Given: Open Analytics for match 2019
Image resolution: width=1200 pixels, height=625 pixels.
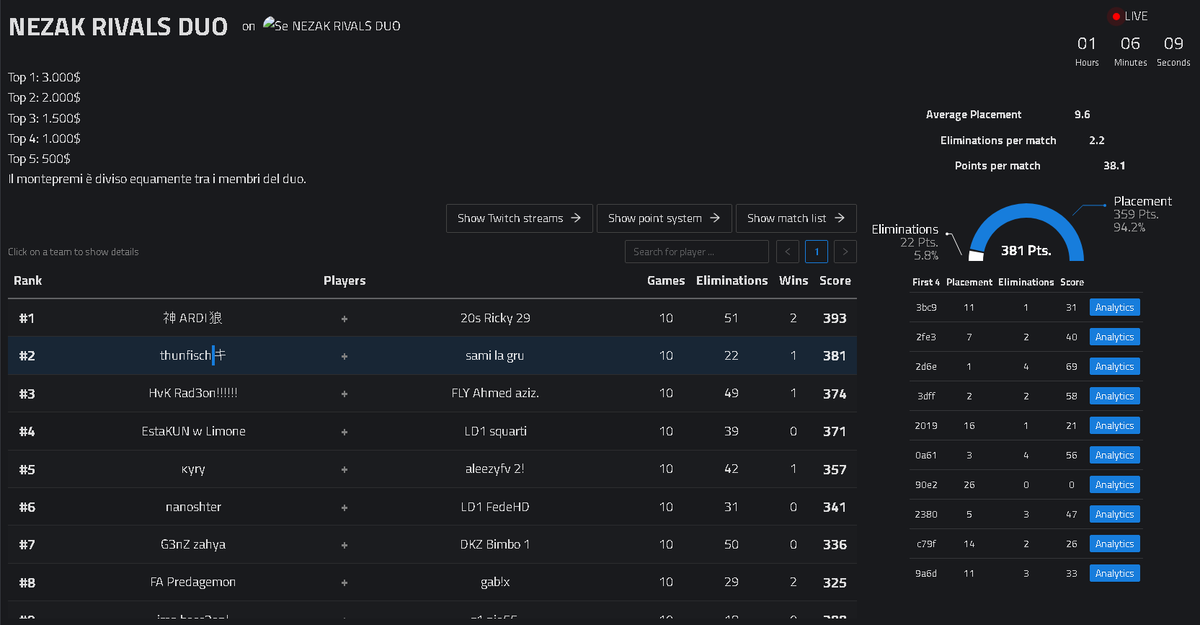Looking at the screenshot, I should pyautogui.click(x=1114, y=426).
